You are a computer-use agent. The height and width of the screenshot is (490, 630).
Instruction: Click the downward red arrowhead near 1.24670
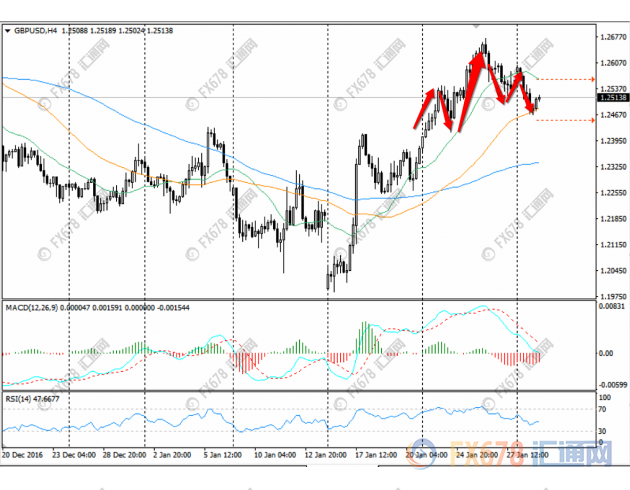[x=531, y=110]
